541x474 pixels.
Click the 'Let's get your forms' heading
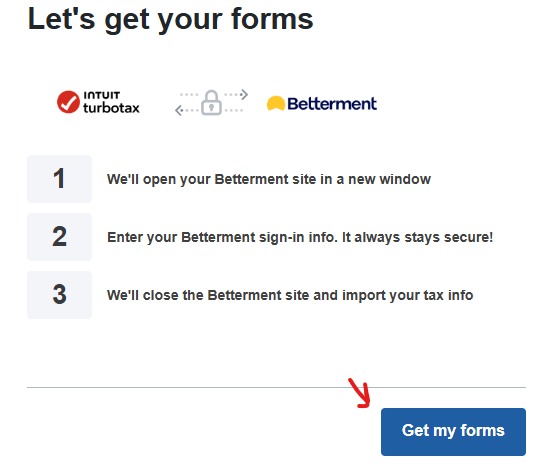(170, 20)
